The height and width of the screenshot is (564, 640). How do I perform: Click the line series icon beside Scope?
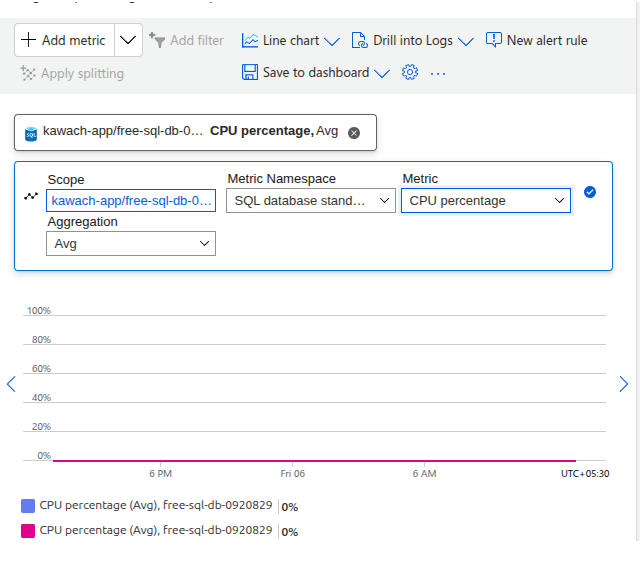point(31,196)
